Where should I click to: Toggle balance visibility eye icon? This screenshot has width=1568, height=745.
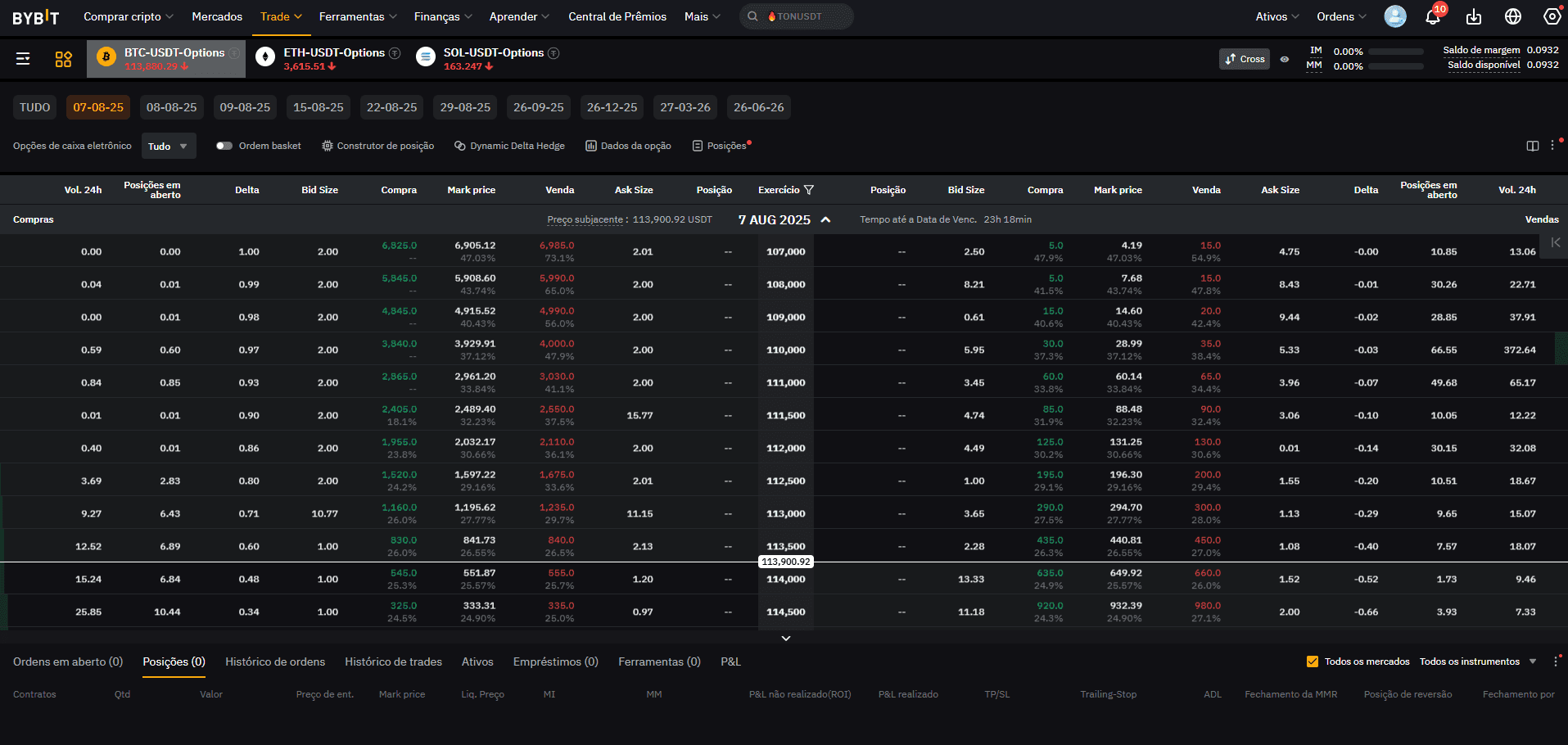pyautogui.click(x=1285, y=59)
